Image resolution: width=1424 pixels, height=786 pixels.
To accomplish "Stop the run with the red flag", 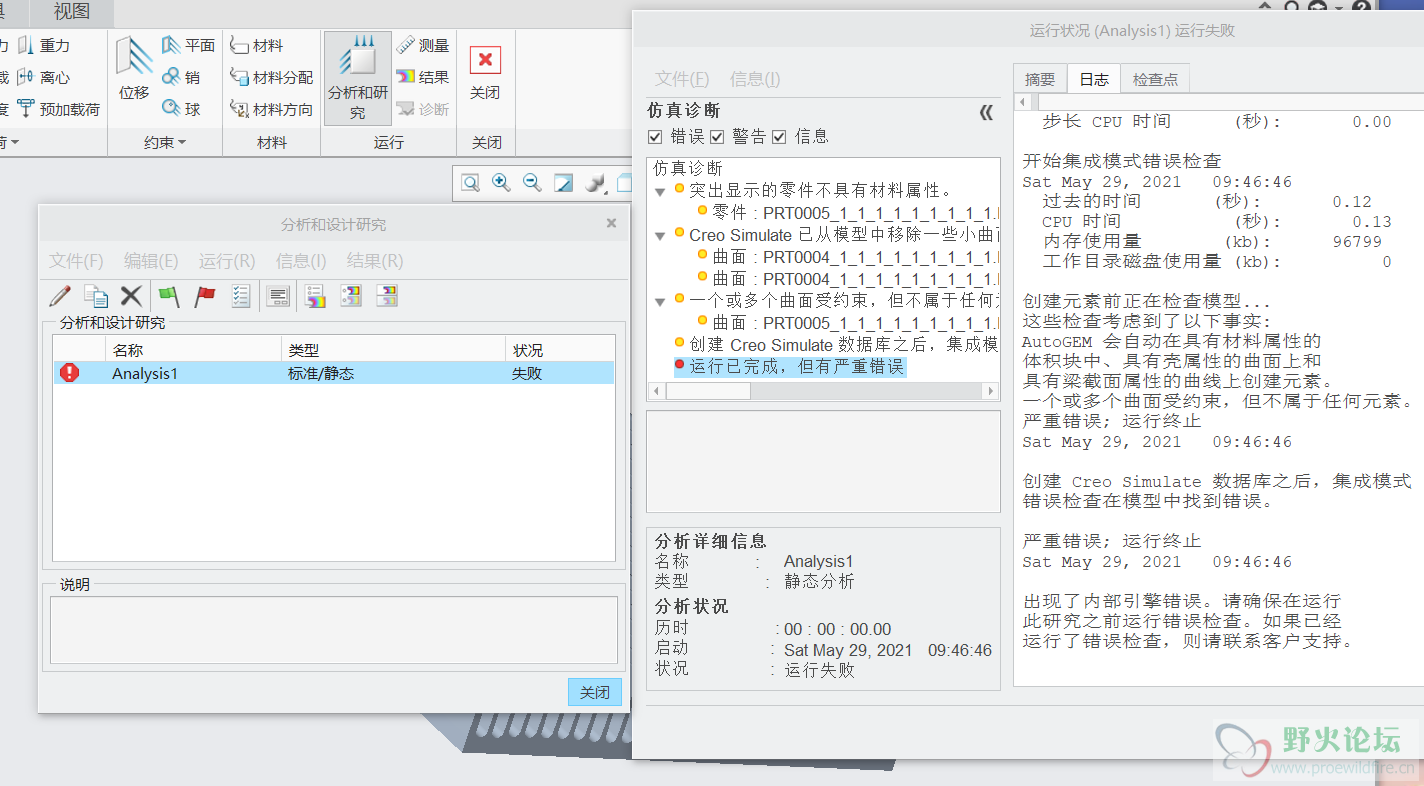I will pyautogui.click(x=205, y=296).
